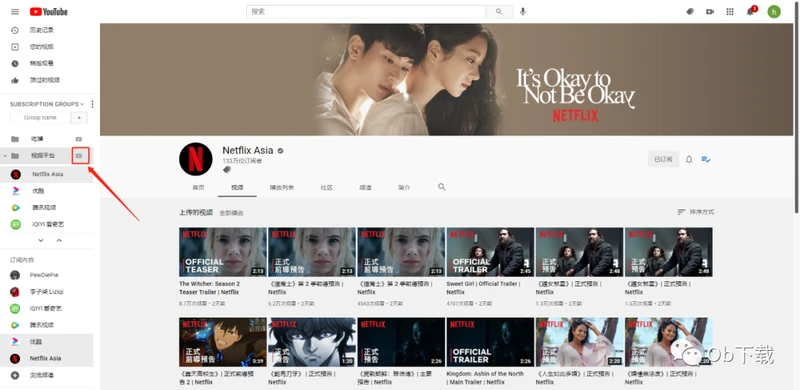Switch to the 频道 channels tab
This screenshot has height=390, width=800.
click(x=365, y=187)
